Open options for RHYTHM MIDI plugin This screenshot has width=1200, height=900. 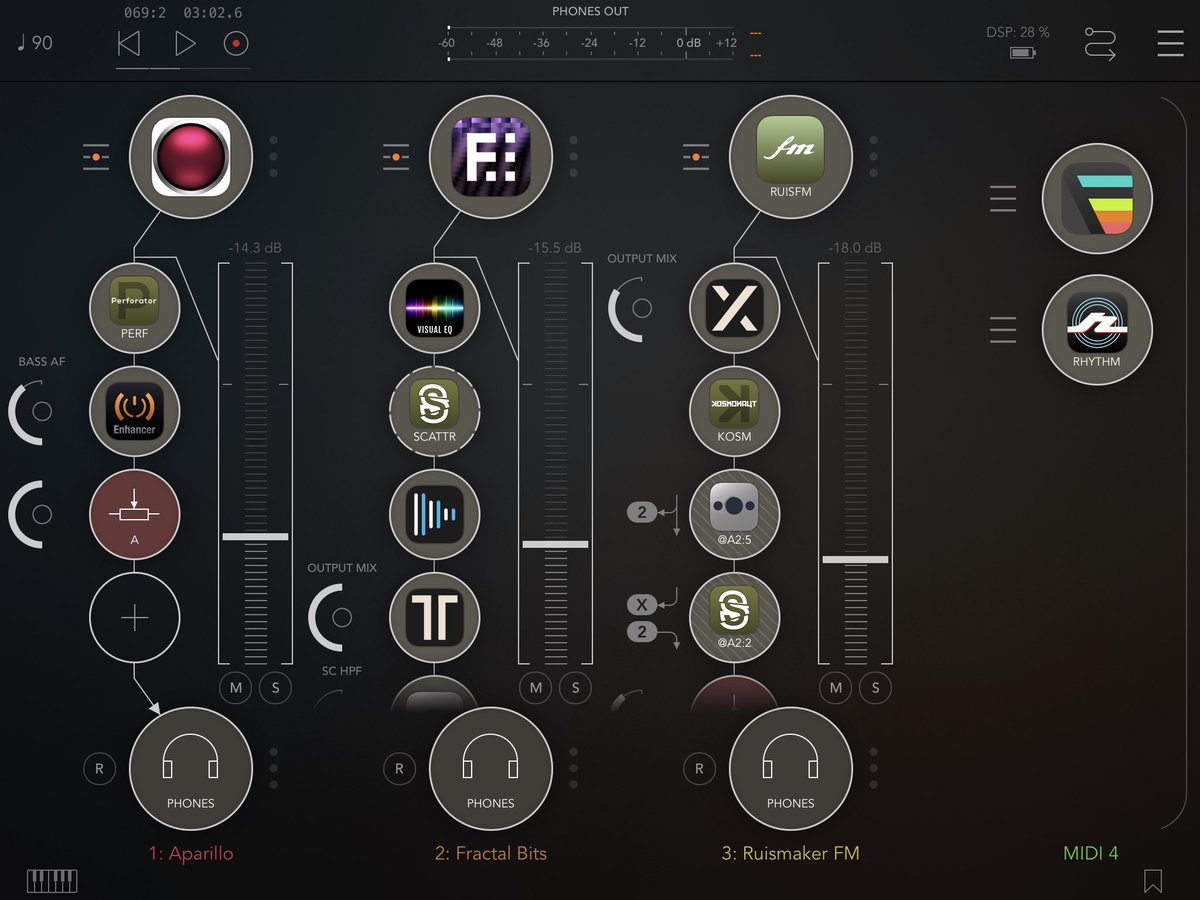[x=1003, y=329]
